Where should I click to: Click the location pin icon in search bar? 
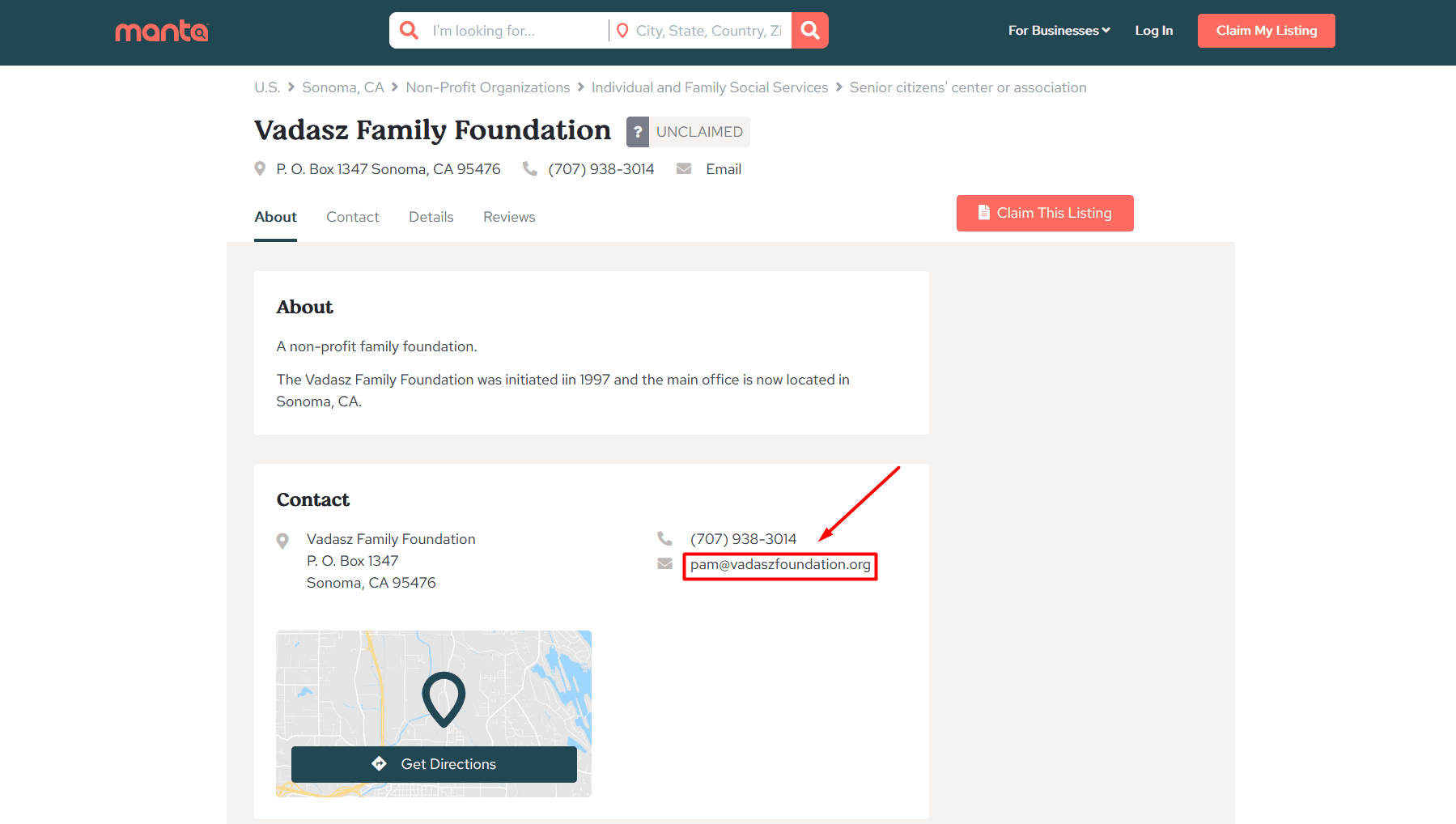point(622,31)
